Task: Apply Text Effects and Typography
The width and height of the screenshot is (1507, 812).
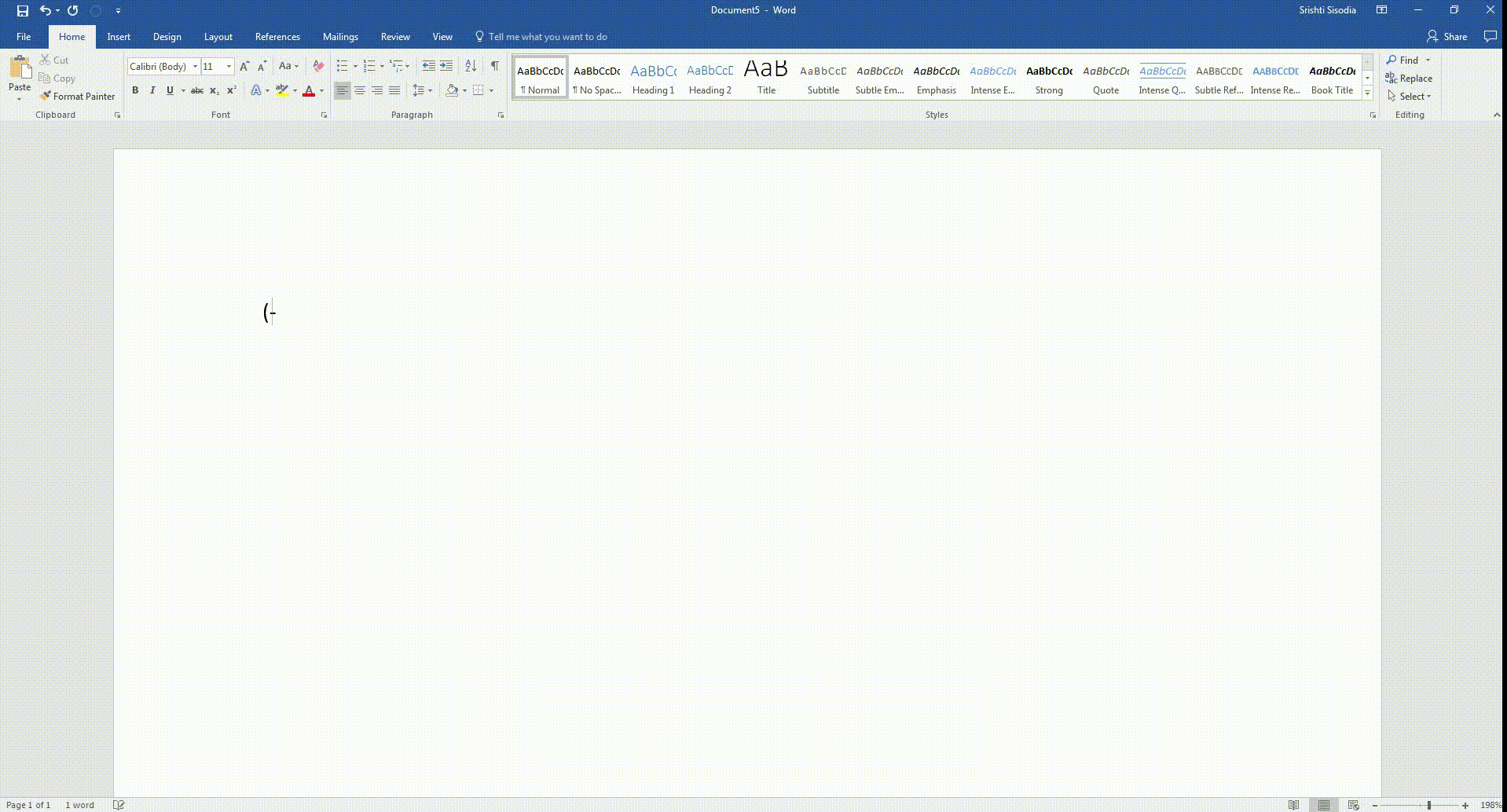Action: (256, 91)
